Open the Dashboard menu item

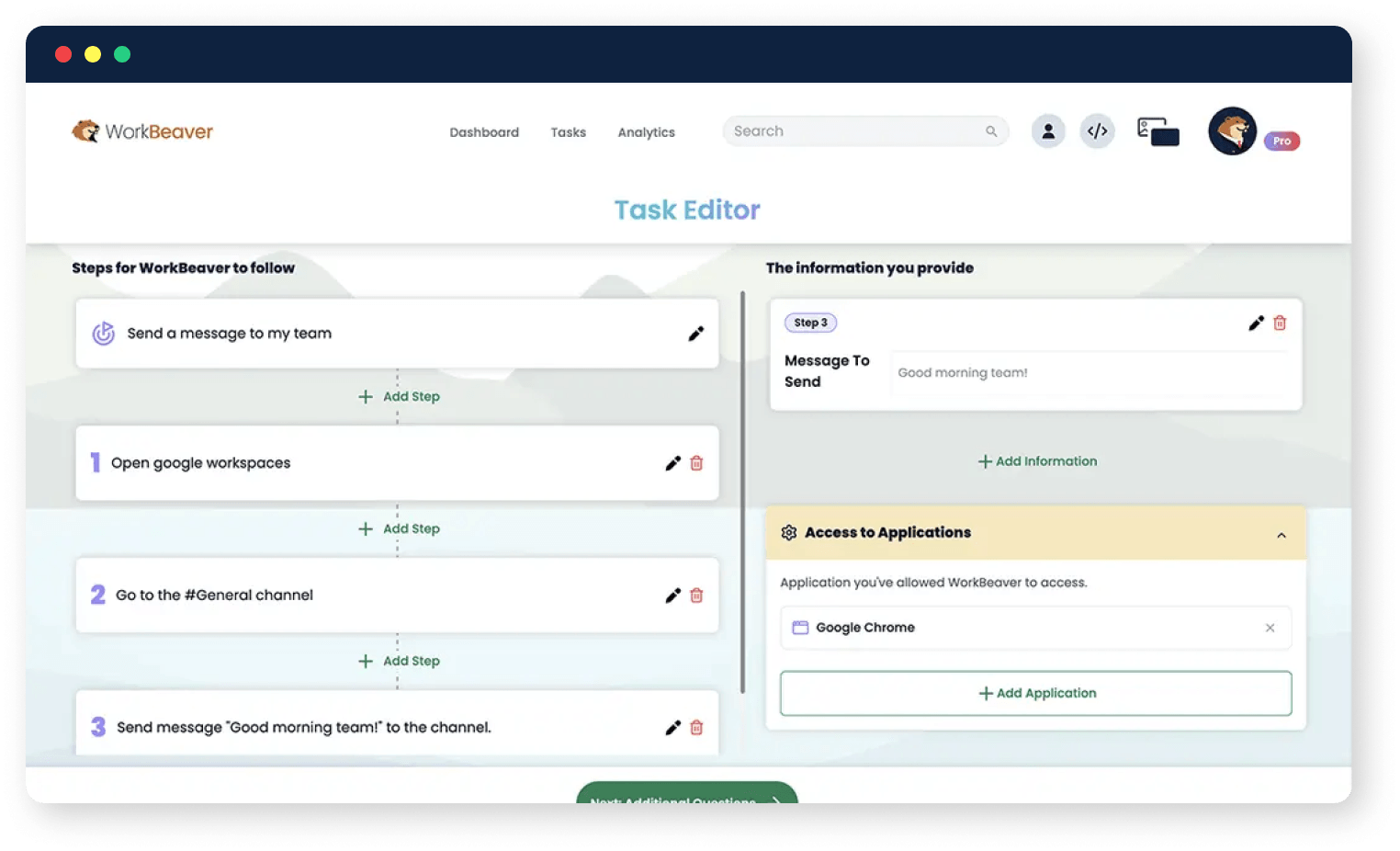(x=484, y=132)
